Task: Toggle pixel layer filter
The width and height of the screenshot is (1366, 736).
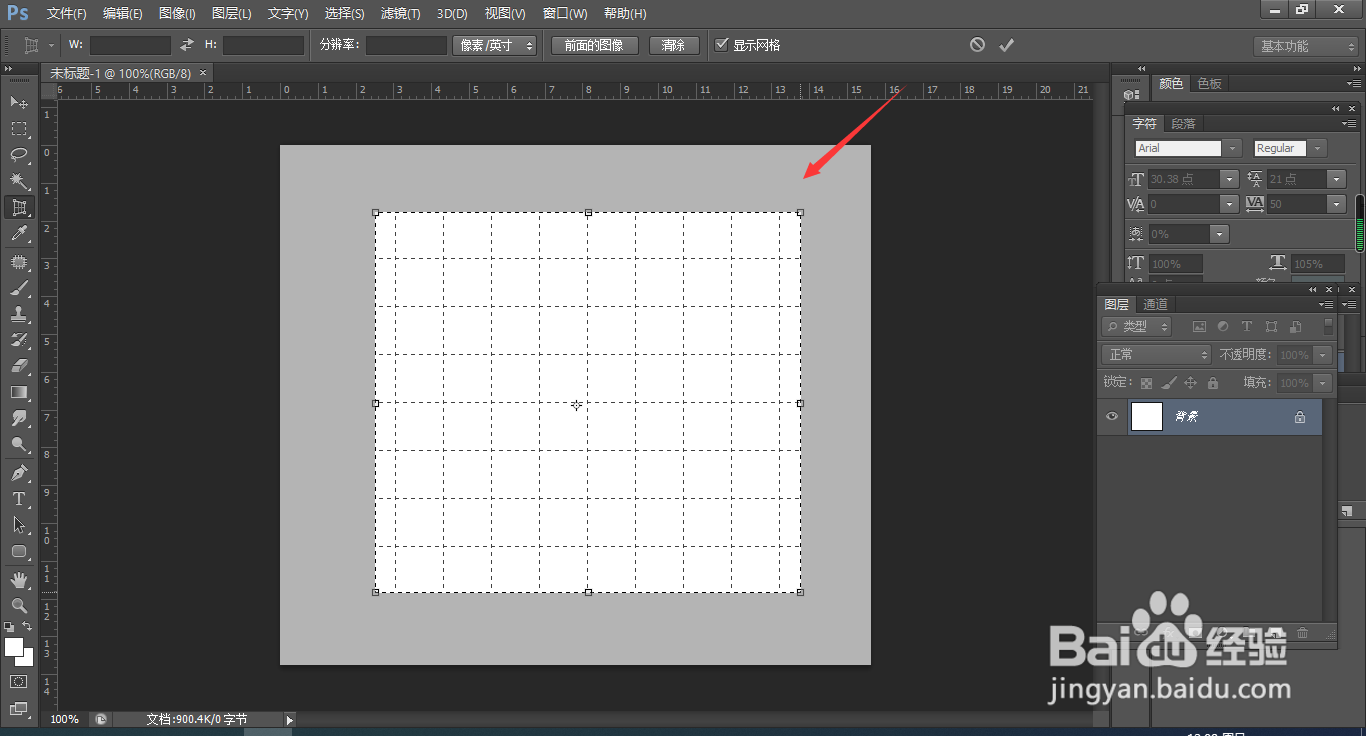Action: coord(1199,327)
